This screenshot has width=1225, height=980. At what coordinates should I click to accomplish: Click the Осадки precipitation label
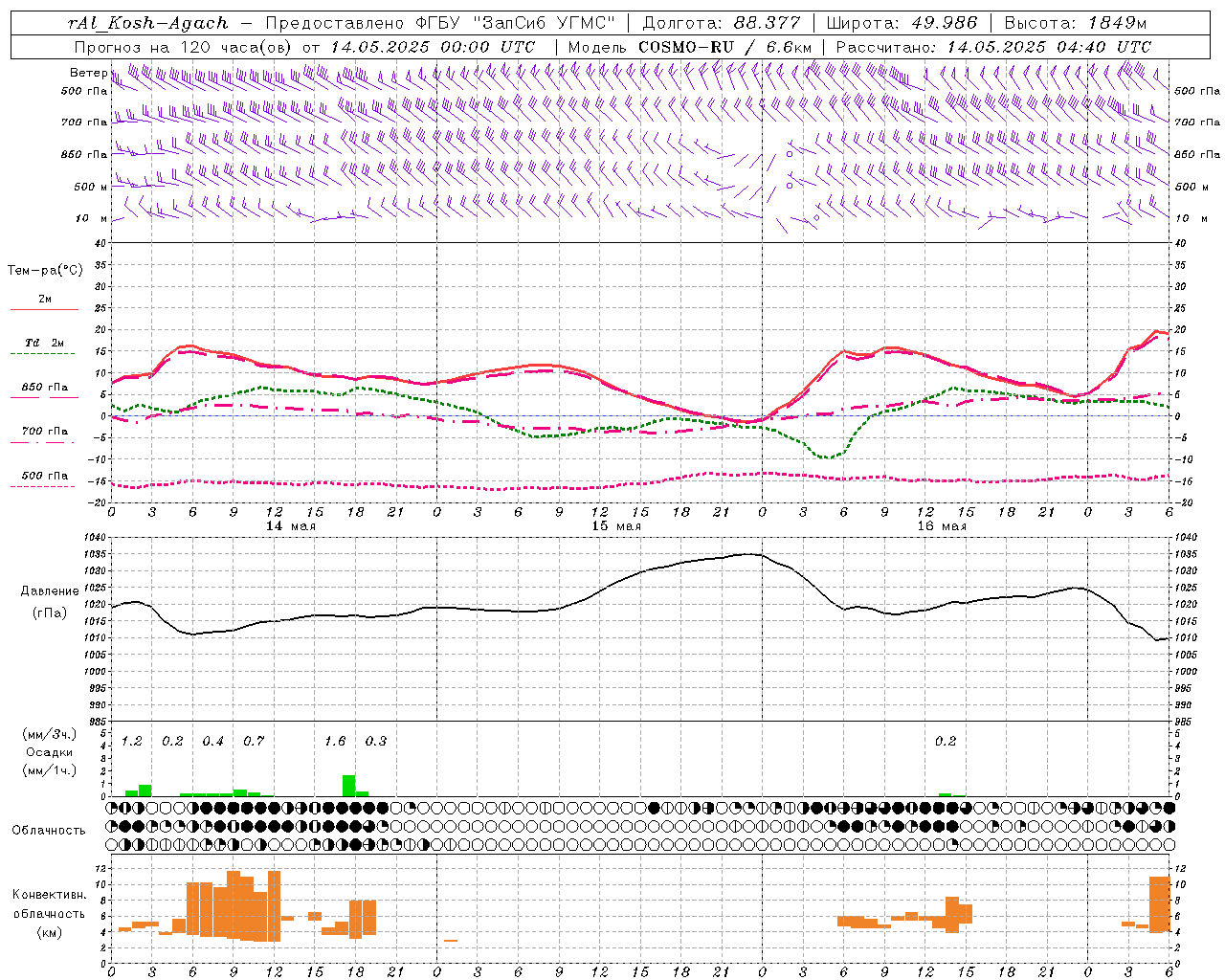point(50,752)
